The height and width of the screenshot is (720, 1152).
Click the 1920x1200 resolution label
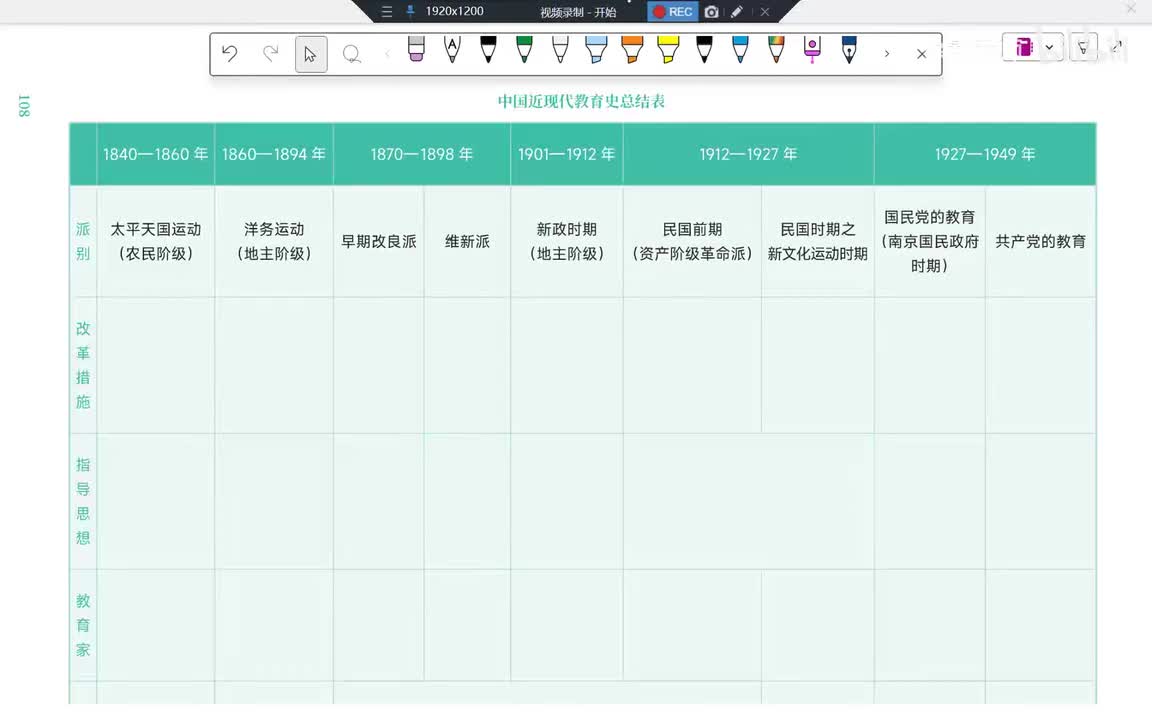pos(455,11)
